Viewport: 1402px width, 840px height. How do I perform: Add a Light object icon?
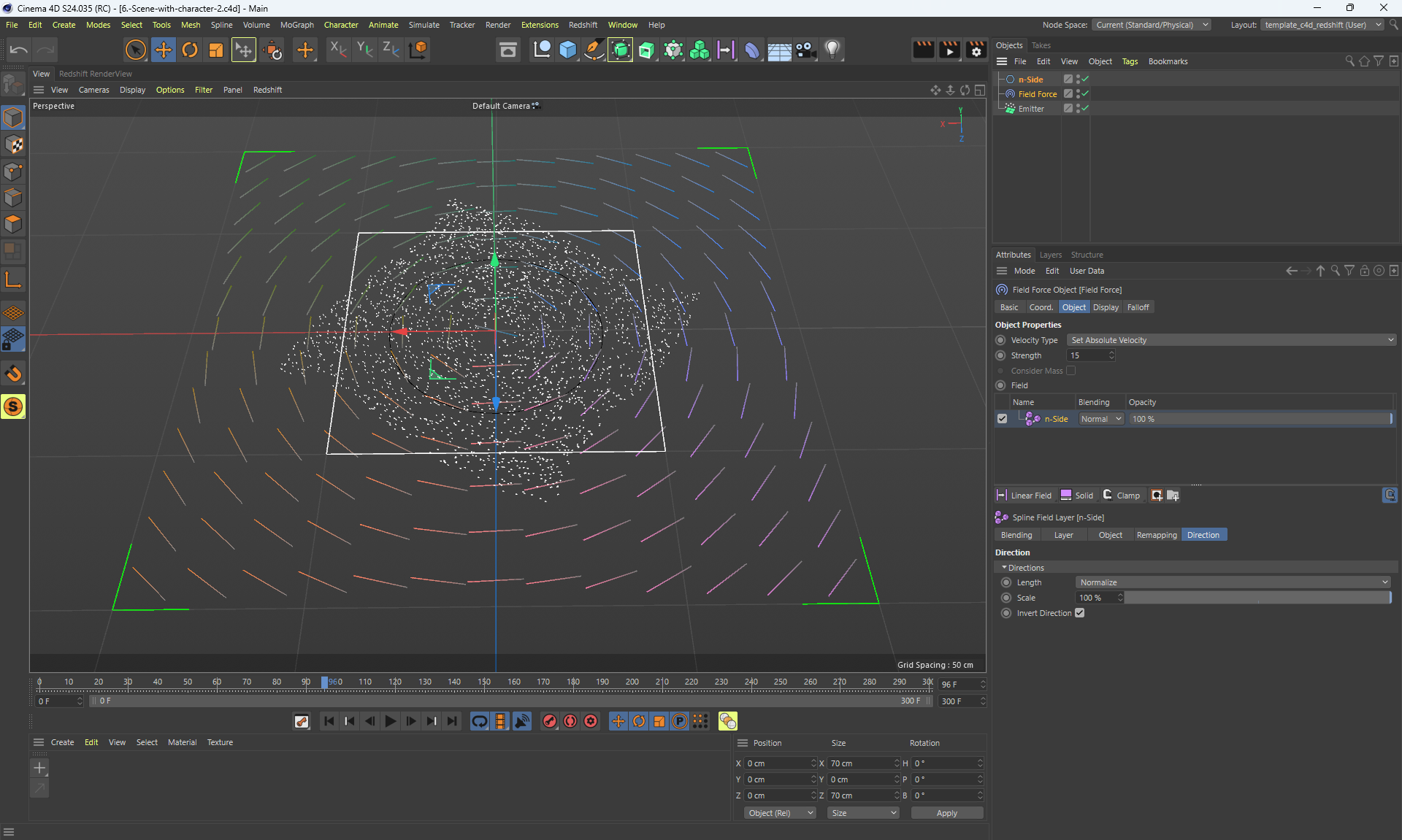(832, 50)
